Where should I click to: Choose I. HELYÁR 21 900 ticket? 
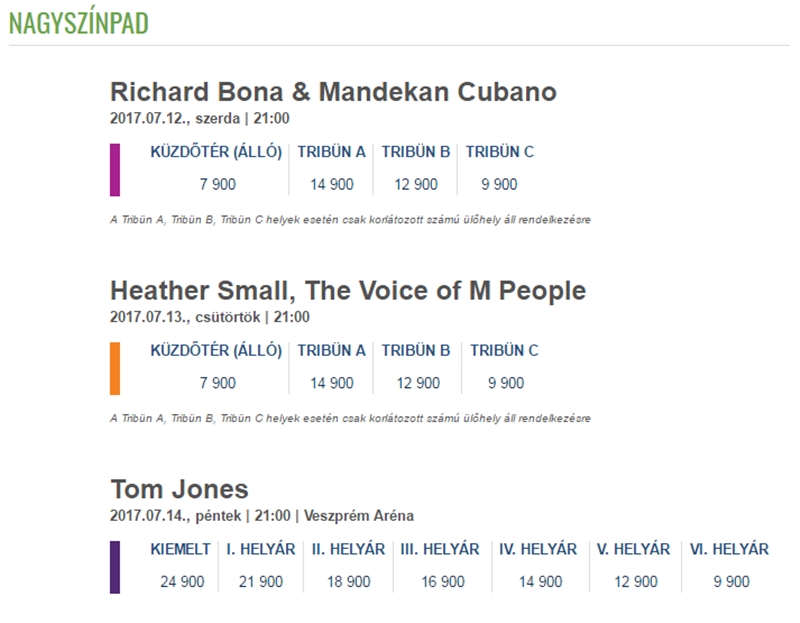[x=260, y=565]
